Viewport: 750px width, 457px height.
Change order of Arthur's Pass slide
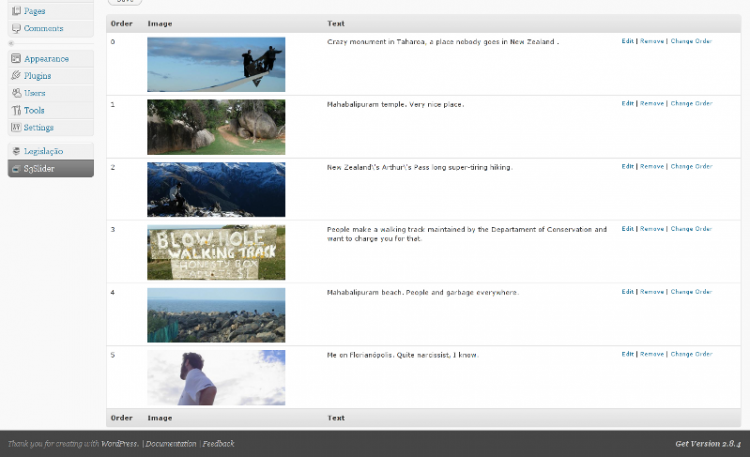coord(691,167)
